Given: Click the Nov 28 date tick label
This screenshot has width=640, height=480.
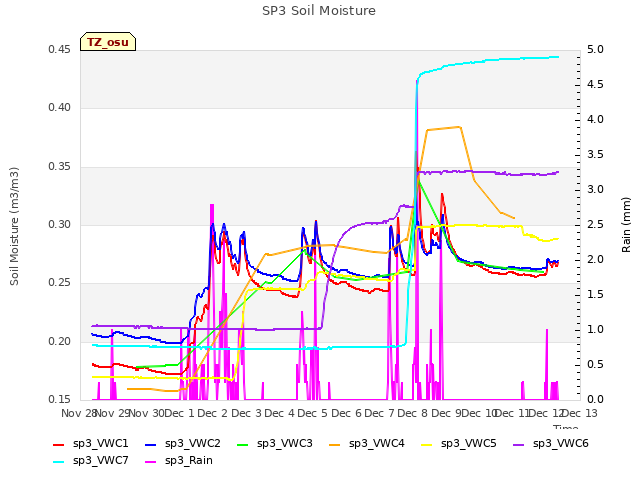Looking at the screenshot, I should [78, 414].
